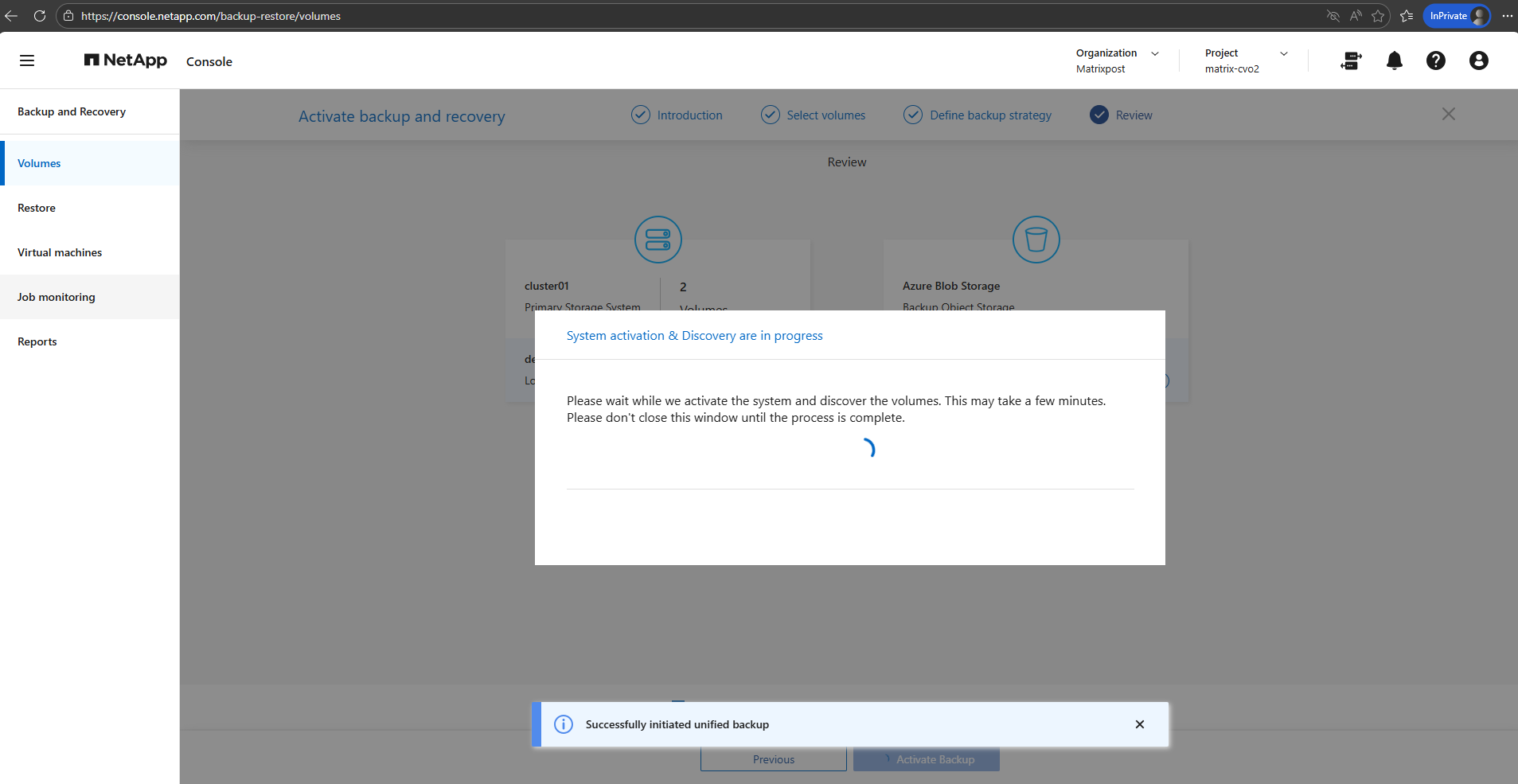Go to Reports in sidebar
Screen dimensions: 1518x784
37,341
